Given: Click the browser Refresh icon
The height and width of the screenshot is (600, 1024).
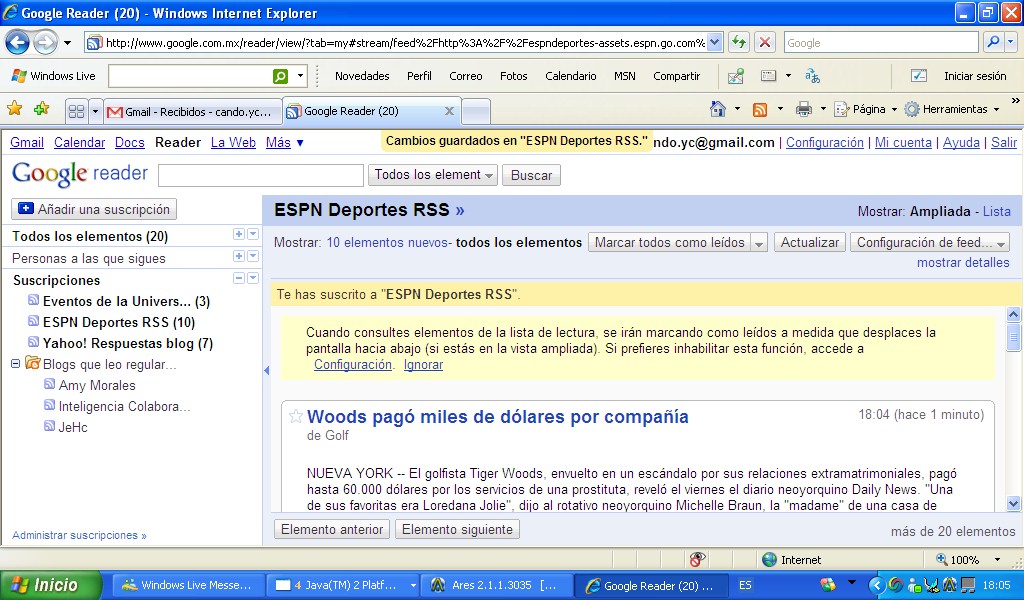Looking at the screenshot, I should pyautogui.click(x=738, y=42).
